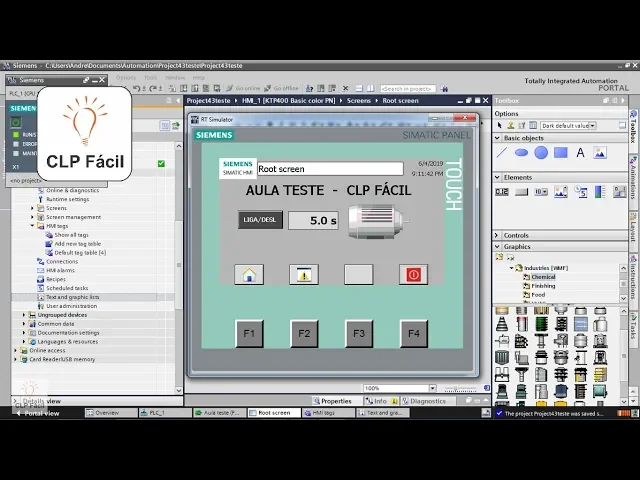Click the Search in project field

[x=408, y=89]
